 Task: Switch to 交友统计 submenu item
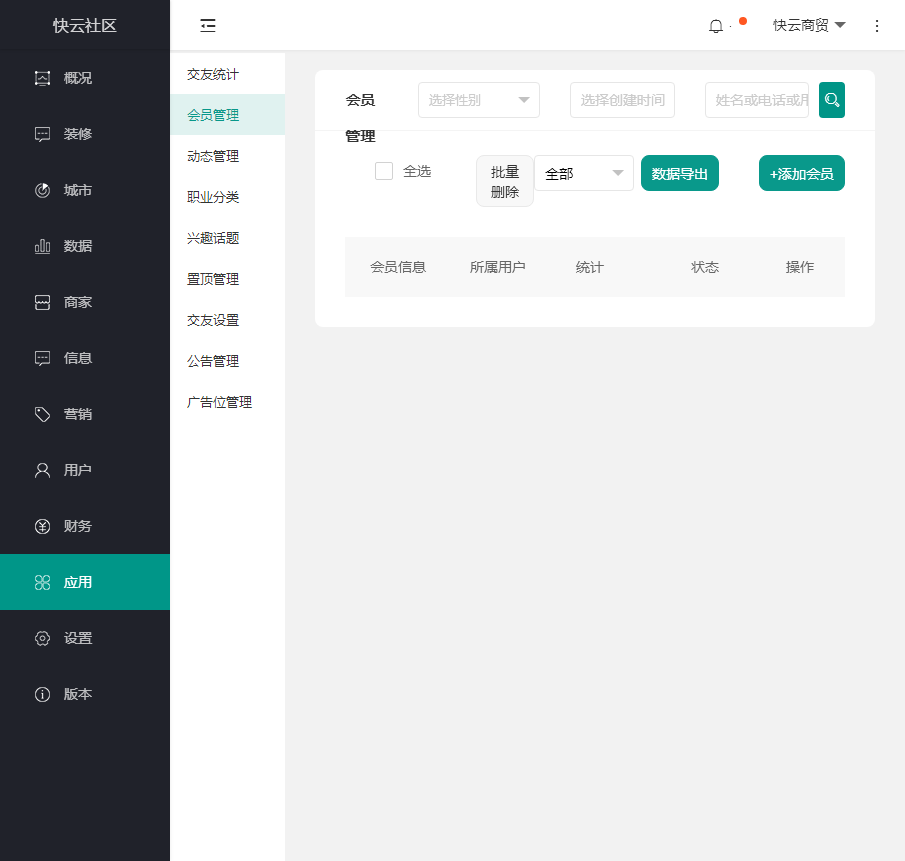pyautogui.click(x=213, y=74)
